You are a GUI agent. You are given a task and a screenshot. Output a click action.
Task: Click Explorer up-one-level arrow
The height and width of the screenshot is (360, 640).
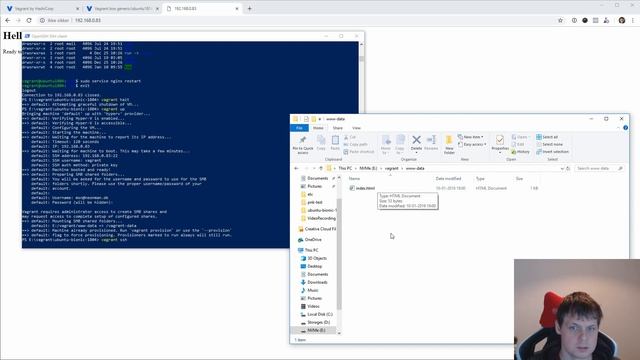tap(321, 169)
